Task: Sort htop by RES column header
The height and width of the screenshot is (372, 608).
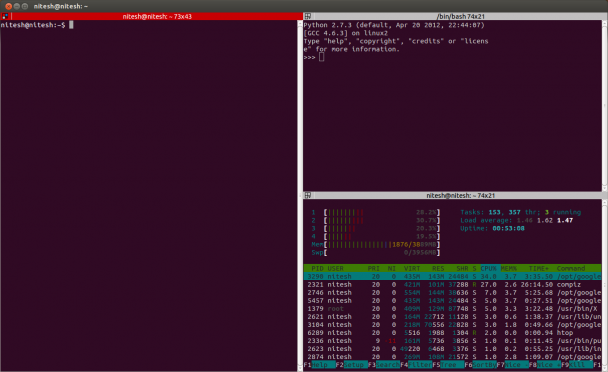Action: 438,268
